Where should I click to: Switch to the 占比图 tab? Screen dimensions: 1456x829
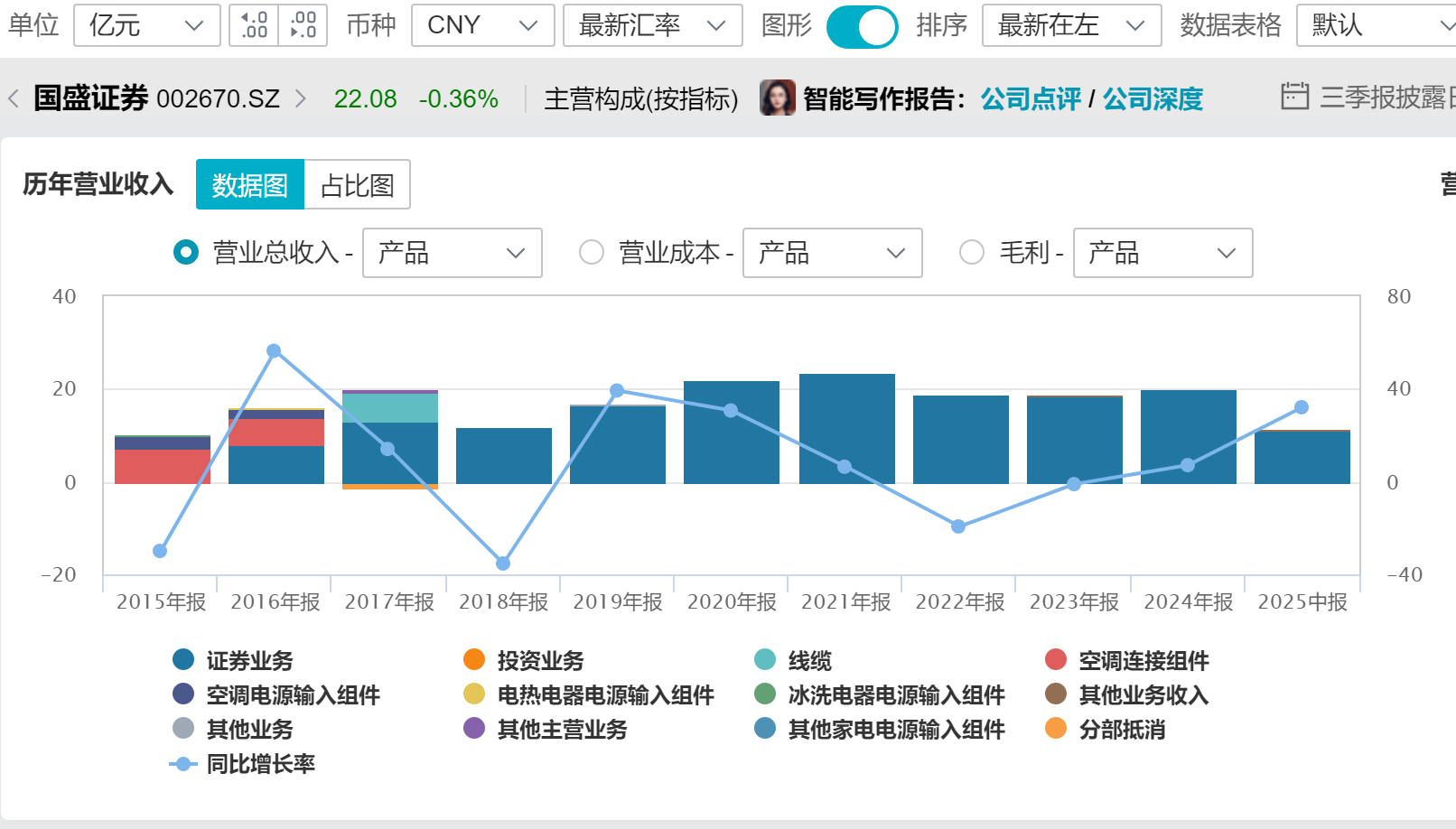[357, 185]
